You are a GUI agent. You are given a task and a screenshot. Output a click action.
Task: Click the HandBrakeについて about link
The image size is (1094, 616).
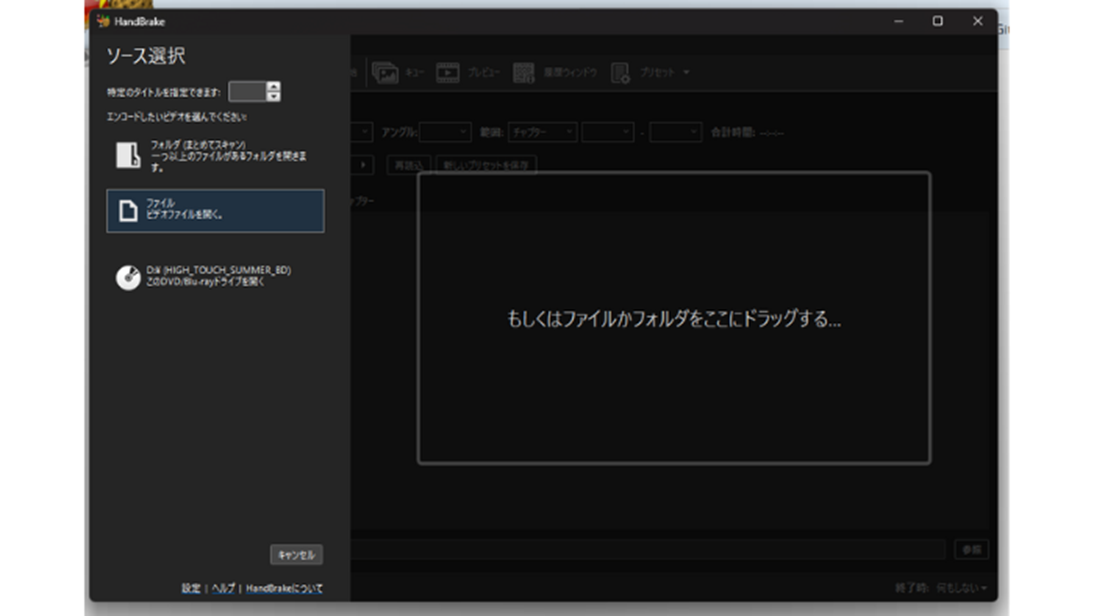(x=284, y=589)
